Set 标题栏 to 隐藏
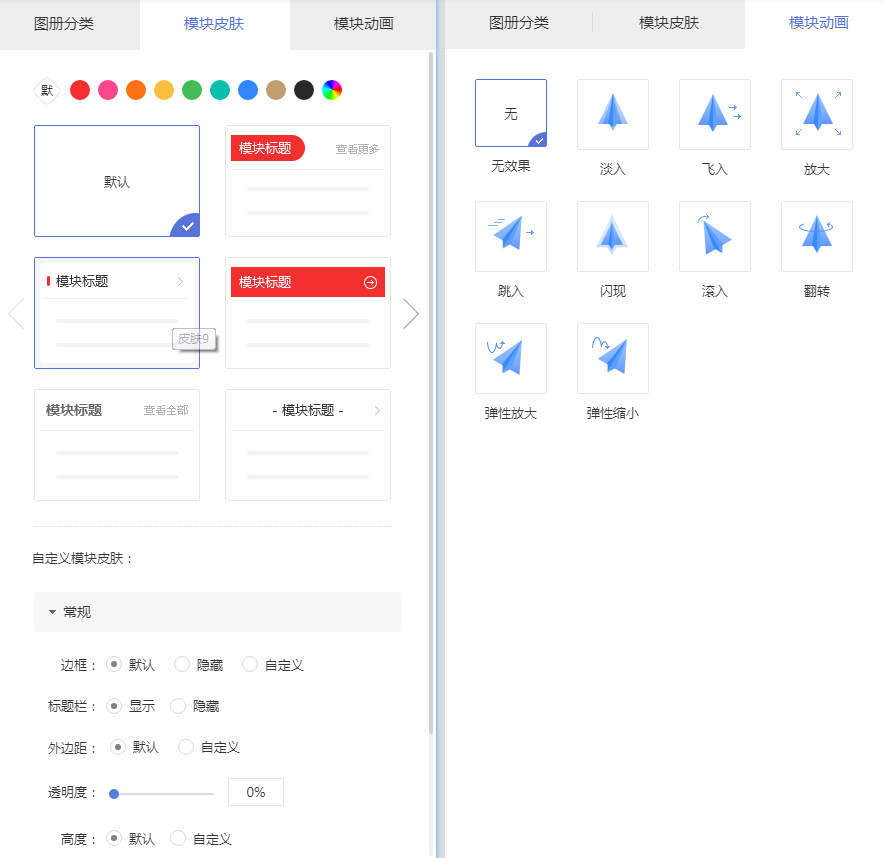Screen dimensions: 884x858 pos(178,706)
